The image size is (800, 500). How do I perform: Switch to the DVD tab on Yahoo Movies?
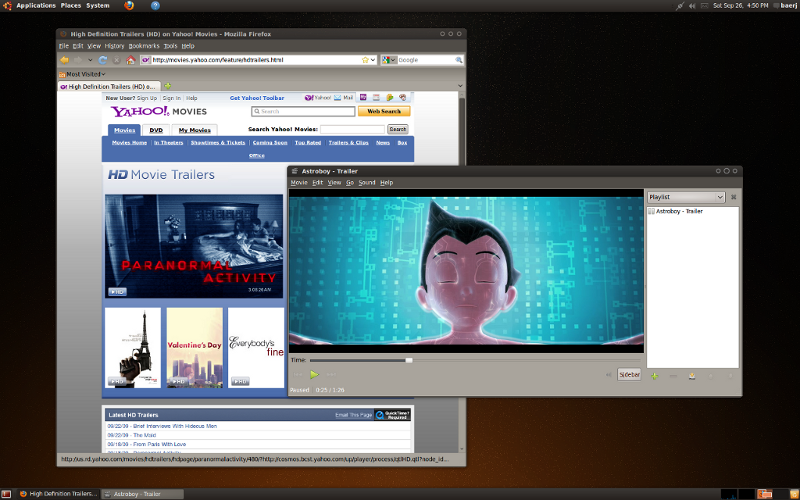(x=156, y=130)
